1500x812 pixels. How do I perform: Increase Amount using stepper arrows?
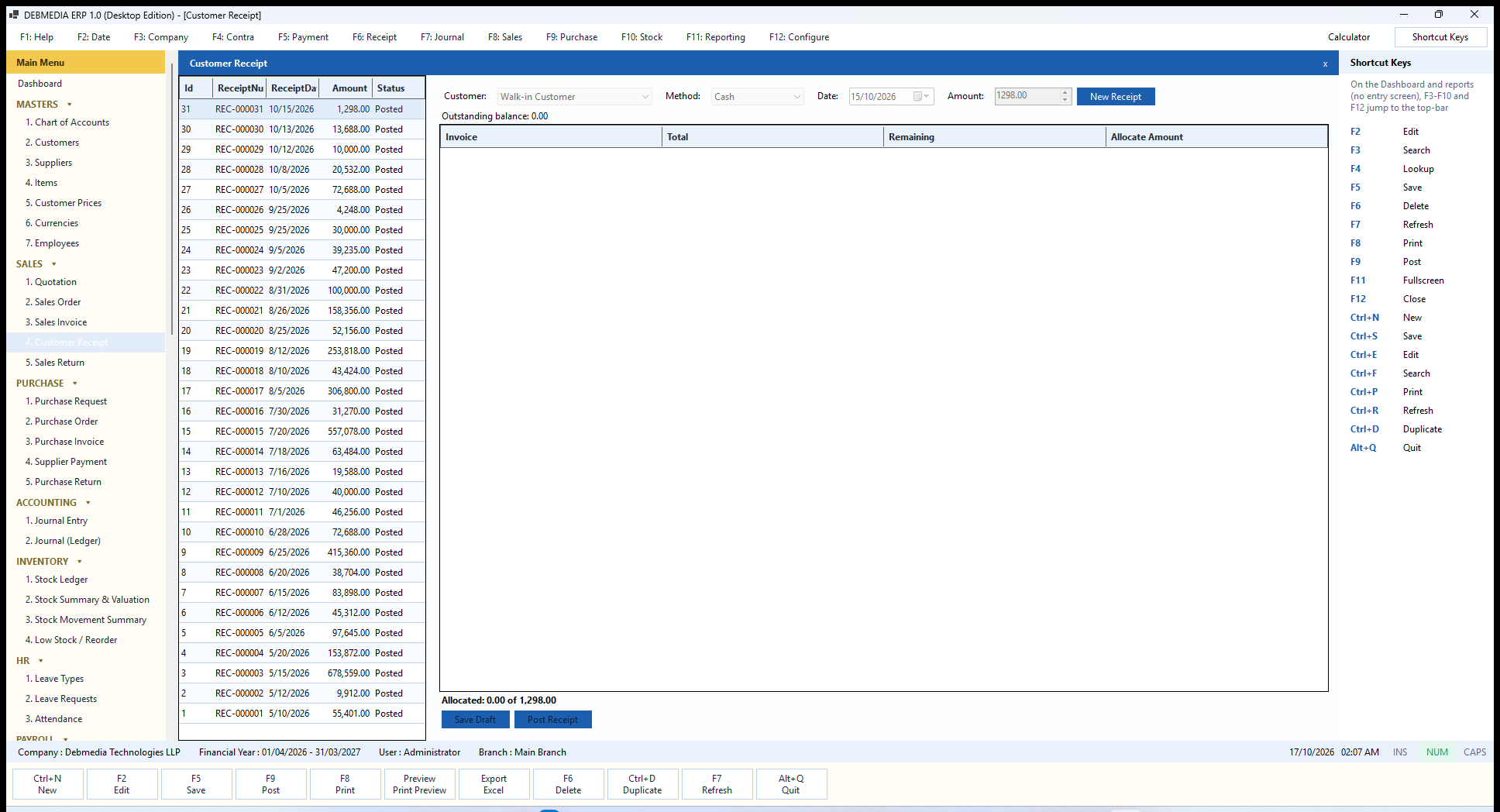[1065, 93]
